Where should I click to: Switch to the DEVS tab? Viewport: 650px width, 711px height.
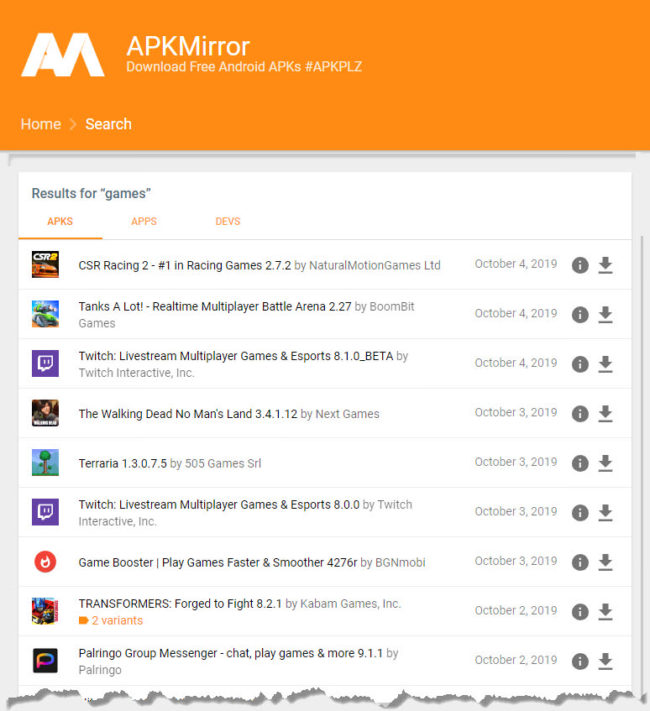point(228,221)
